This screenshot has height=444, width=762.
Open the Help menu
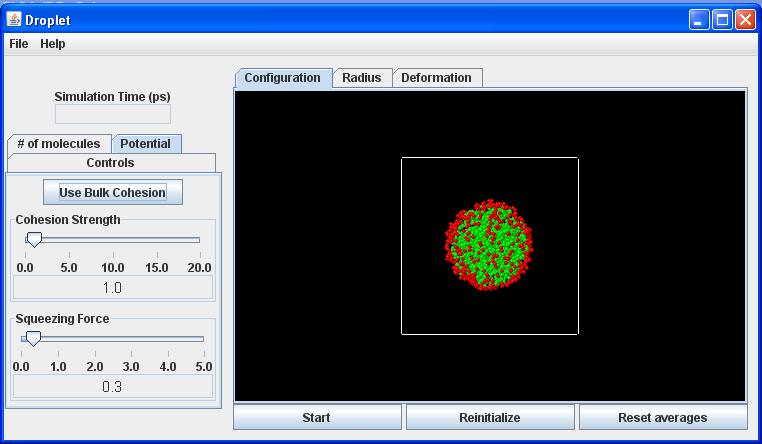point(53,44)
